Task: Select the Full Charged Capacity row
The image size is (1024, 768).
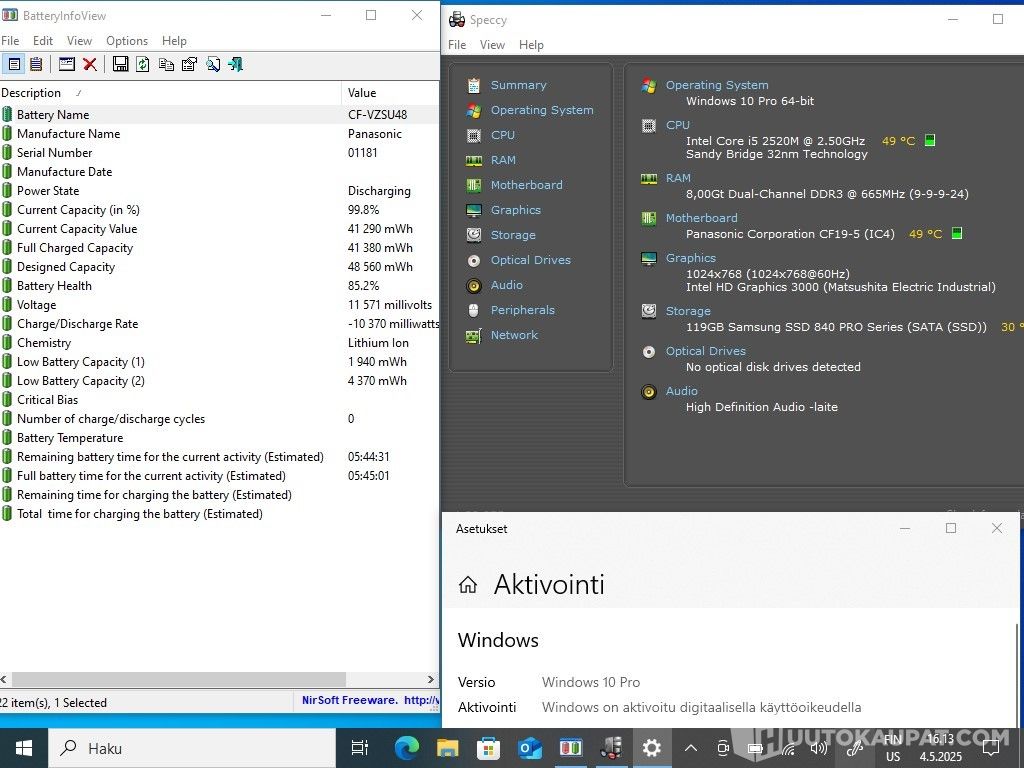Action: point(219,248)
